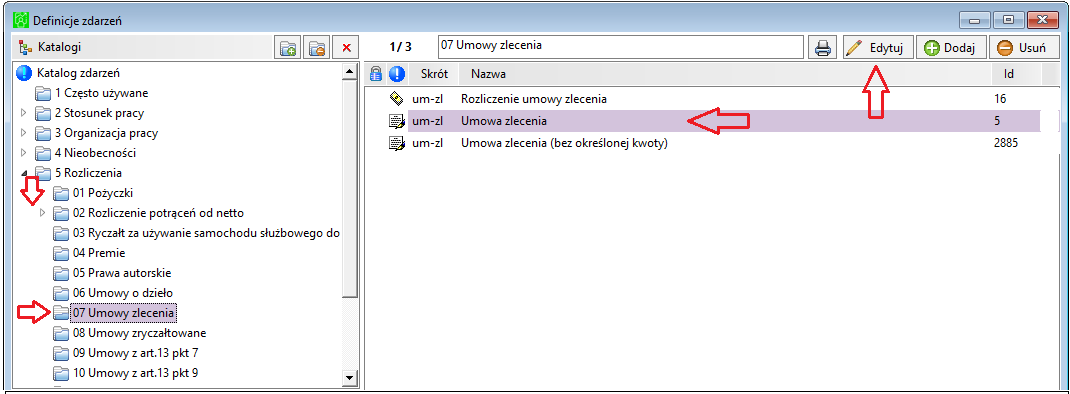Click the add catalog folder icon
The height and width of the screenshot is (394, 1070).
pyautogui.click(x=288, y=48)
